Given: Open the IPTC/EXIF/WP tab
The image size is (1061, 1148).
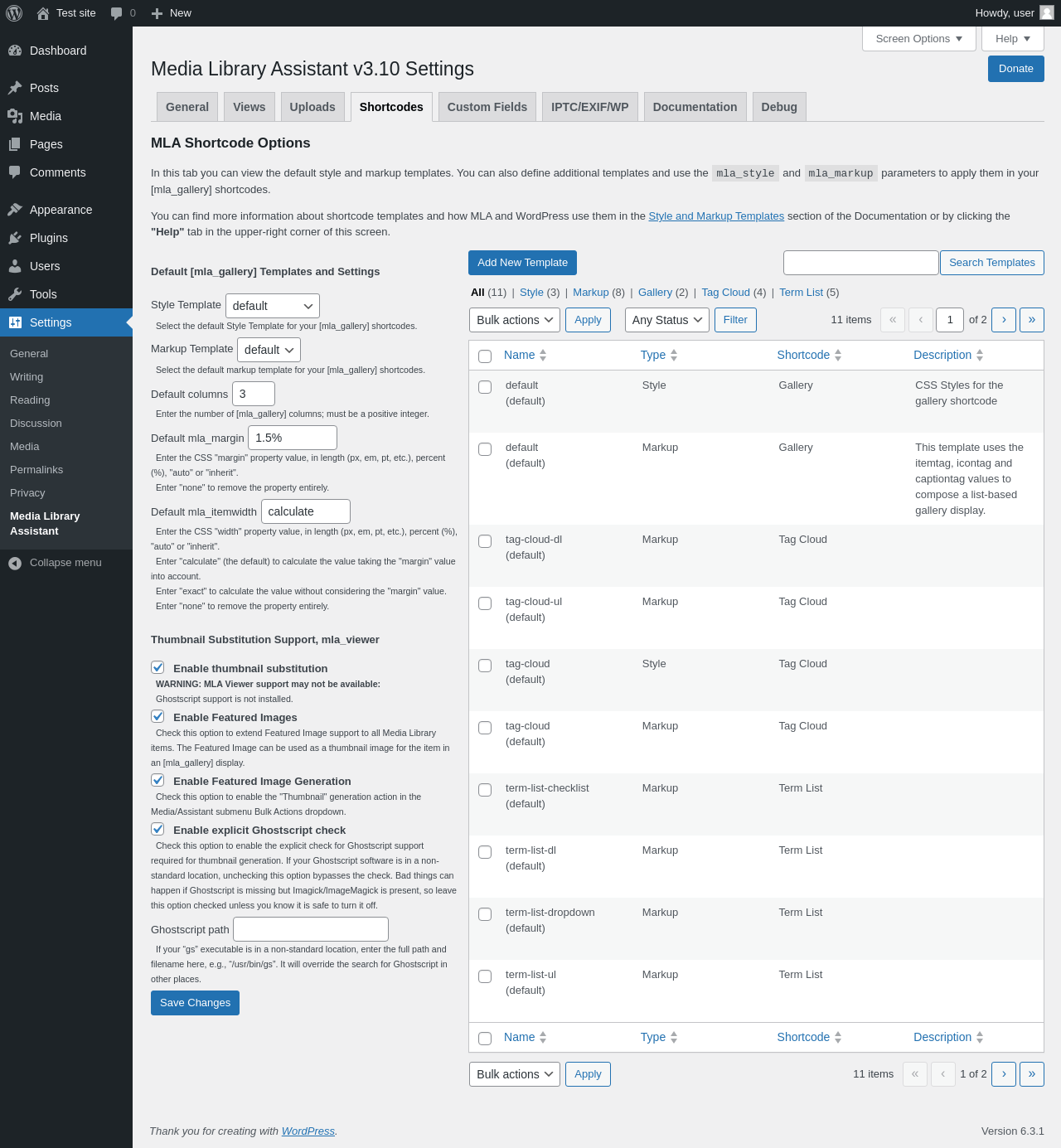Looking at the screenshot, I should 589,107.
